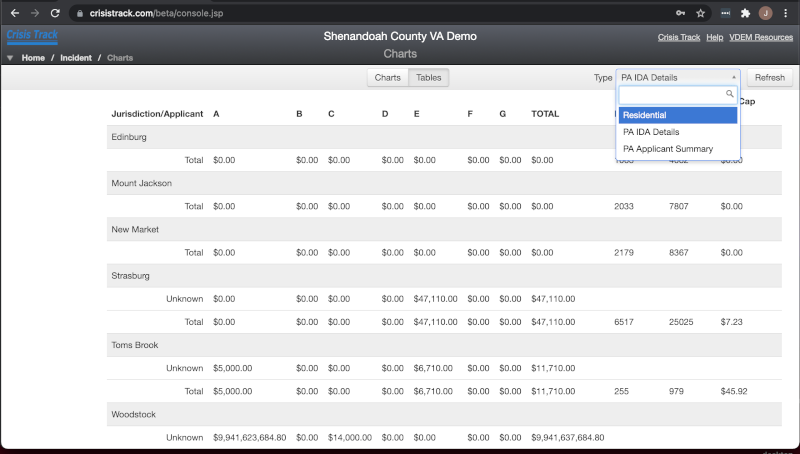Click the $7.23 per capita value
Image resolution: width=800 pixels, height=454 pixels.
coord(731,322)
